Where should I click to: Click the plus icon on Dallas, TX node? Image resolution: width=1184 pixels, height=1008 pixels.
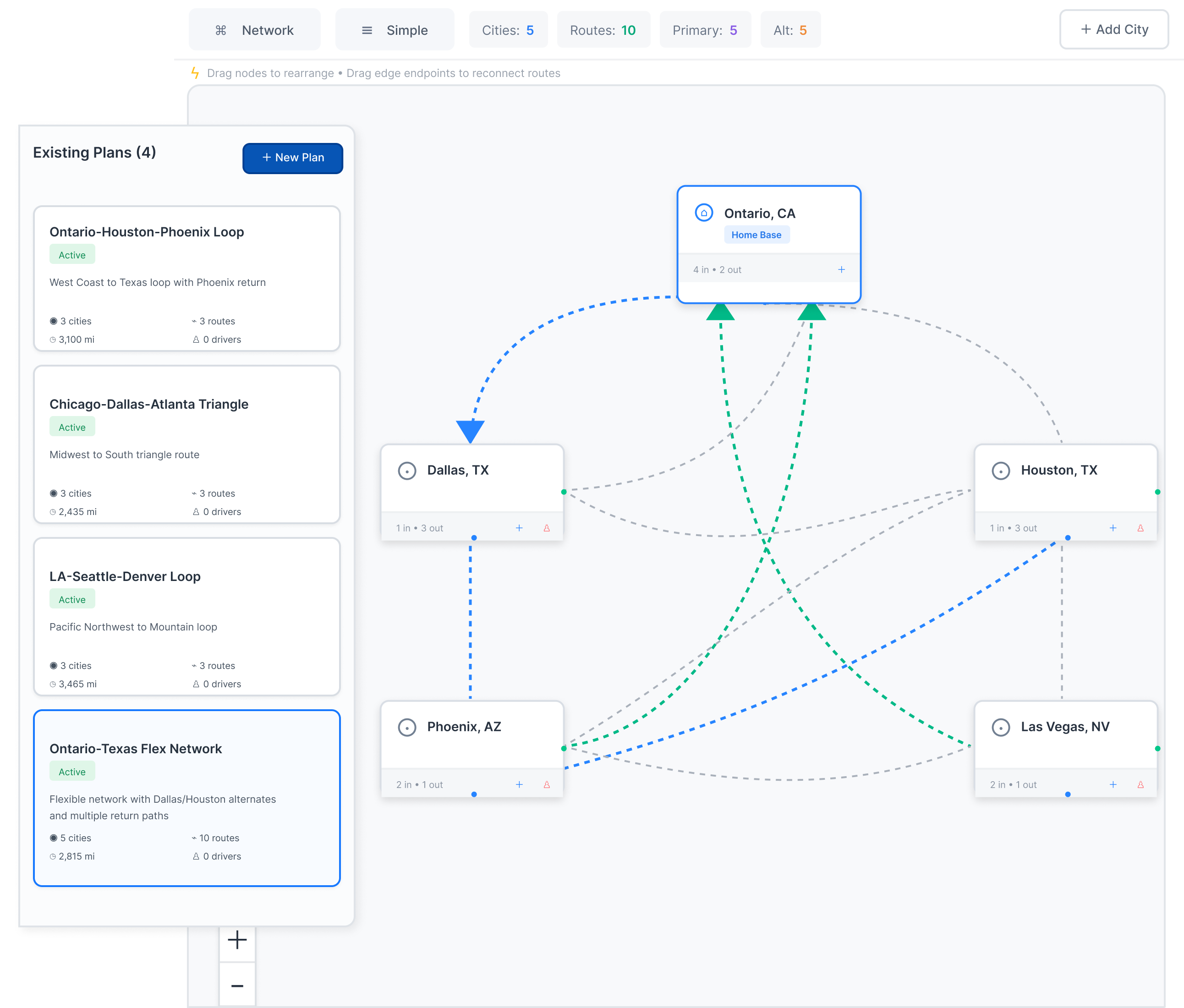(x=519, y=528)
